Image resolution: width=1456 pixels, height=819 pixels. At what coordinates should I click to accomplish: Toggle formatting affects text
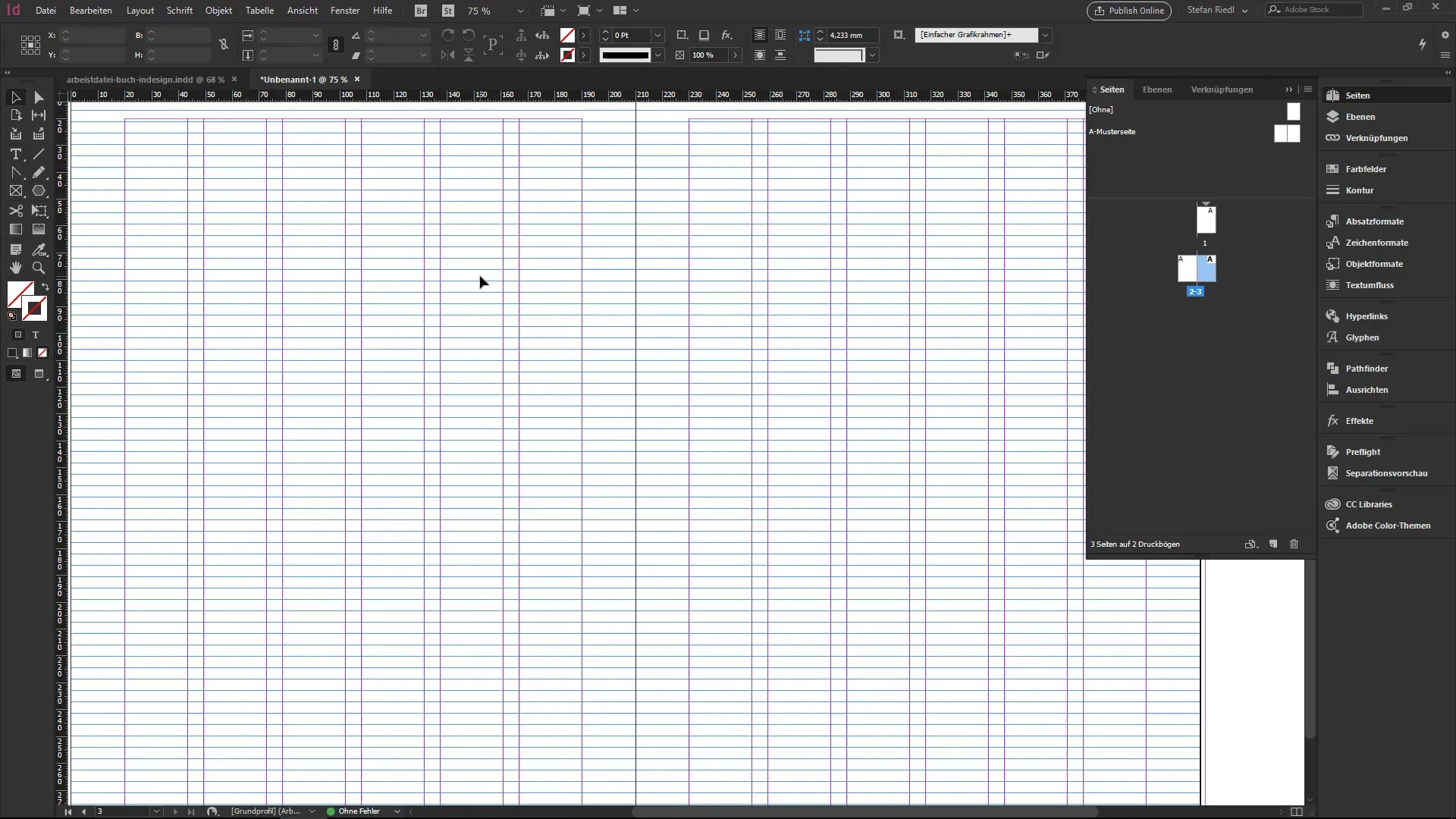pyautogui.click(x=35, y=334)
